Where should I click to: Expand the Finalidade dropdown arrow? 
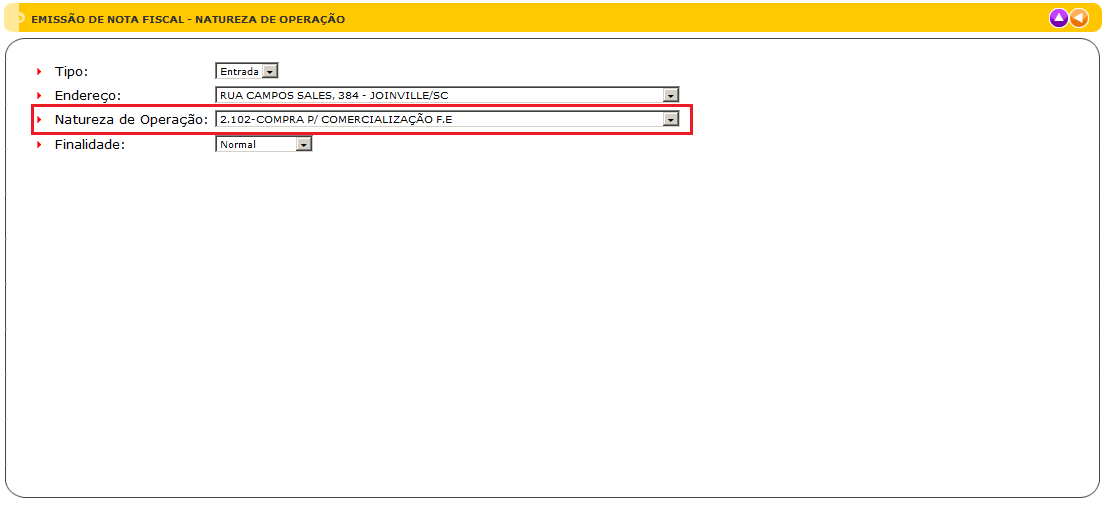coord(304,144)
